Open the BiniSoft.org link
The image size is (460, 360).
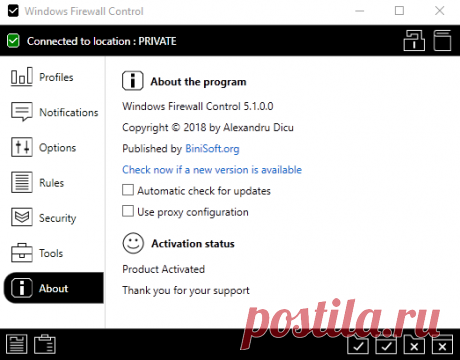point(212,148)
